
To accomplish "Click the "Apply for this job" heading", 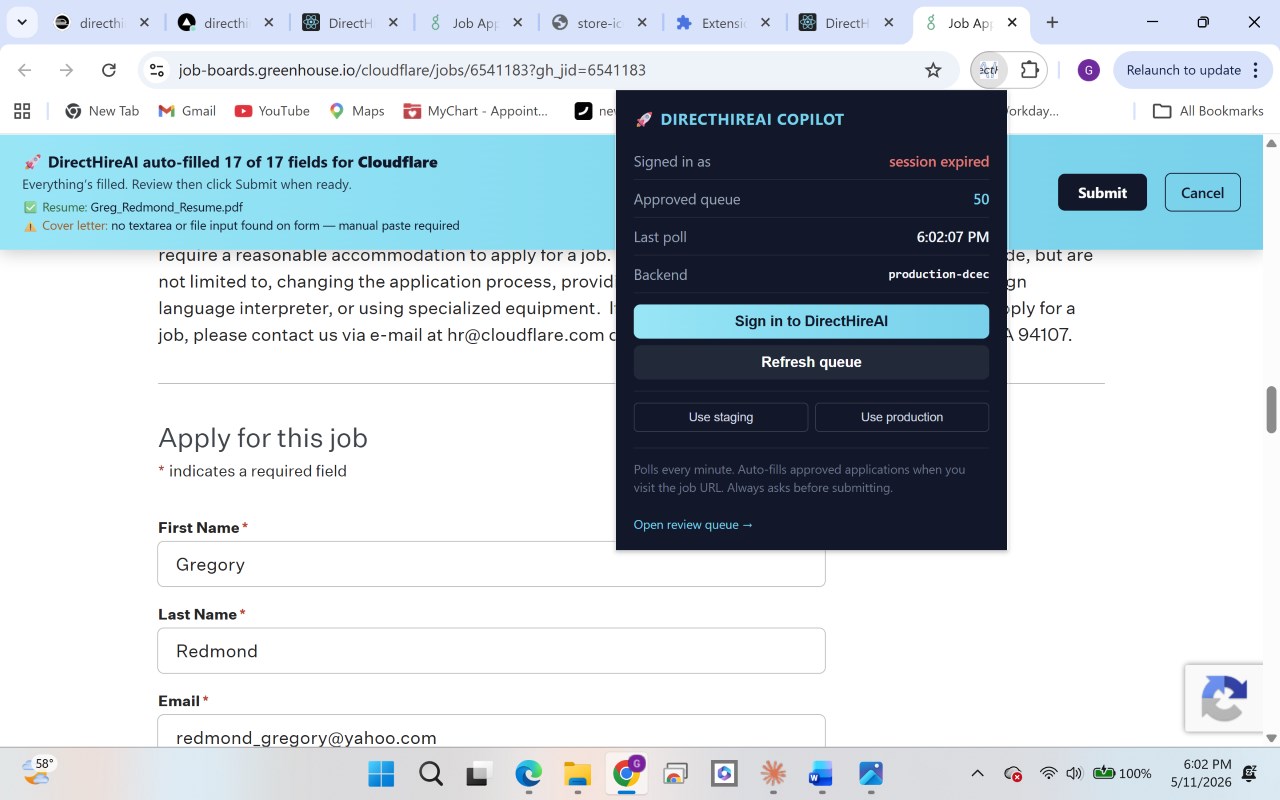I will coord(263,438).
